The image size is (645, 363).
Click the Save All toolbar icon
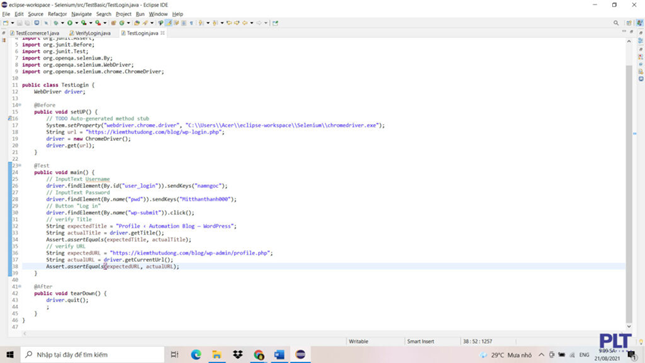point(28,23)
